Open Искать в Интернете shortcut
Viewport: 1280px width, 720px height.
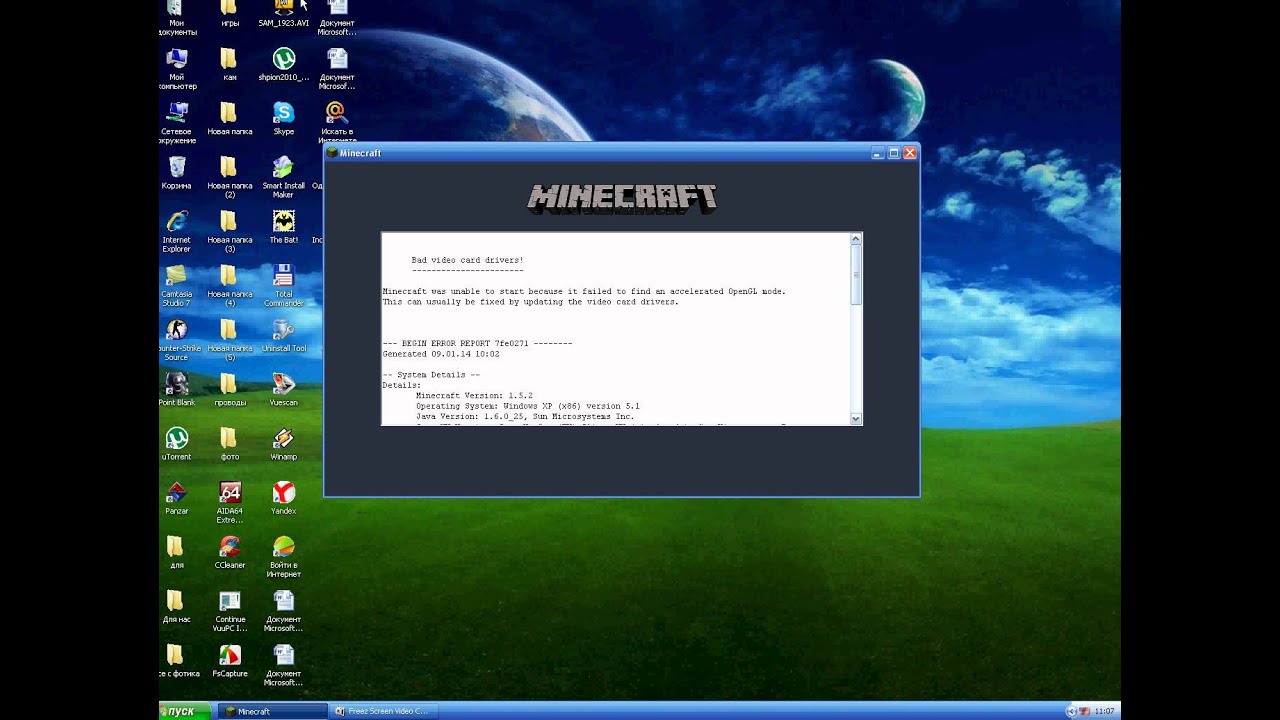pos(337,123)
